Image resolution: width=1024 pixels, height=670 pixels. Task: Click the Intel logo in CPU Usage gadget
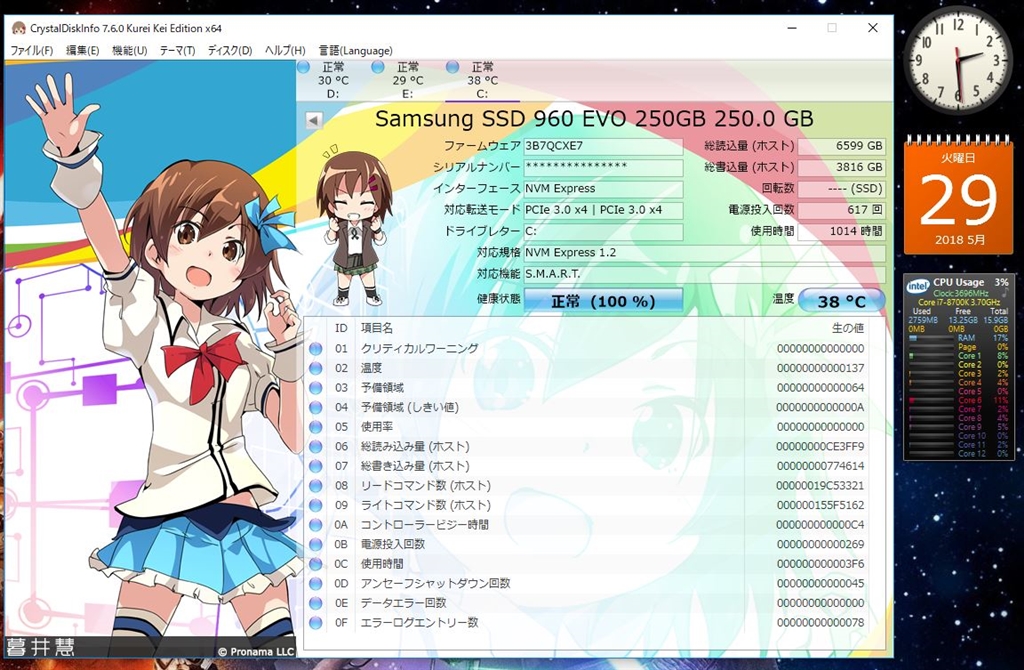(x=918, y=285)
